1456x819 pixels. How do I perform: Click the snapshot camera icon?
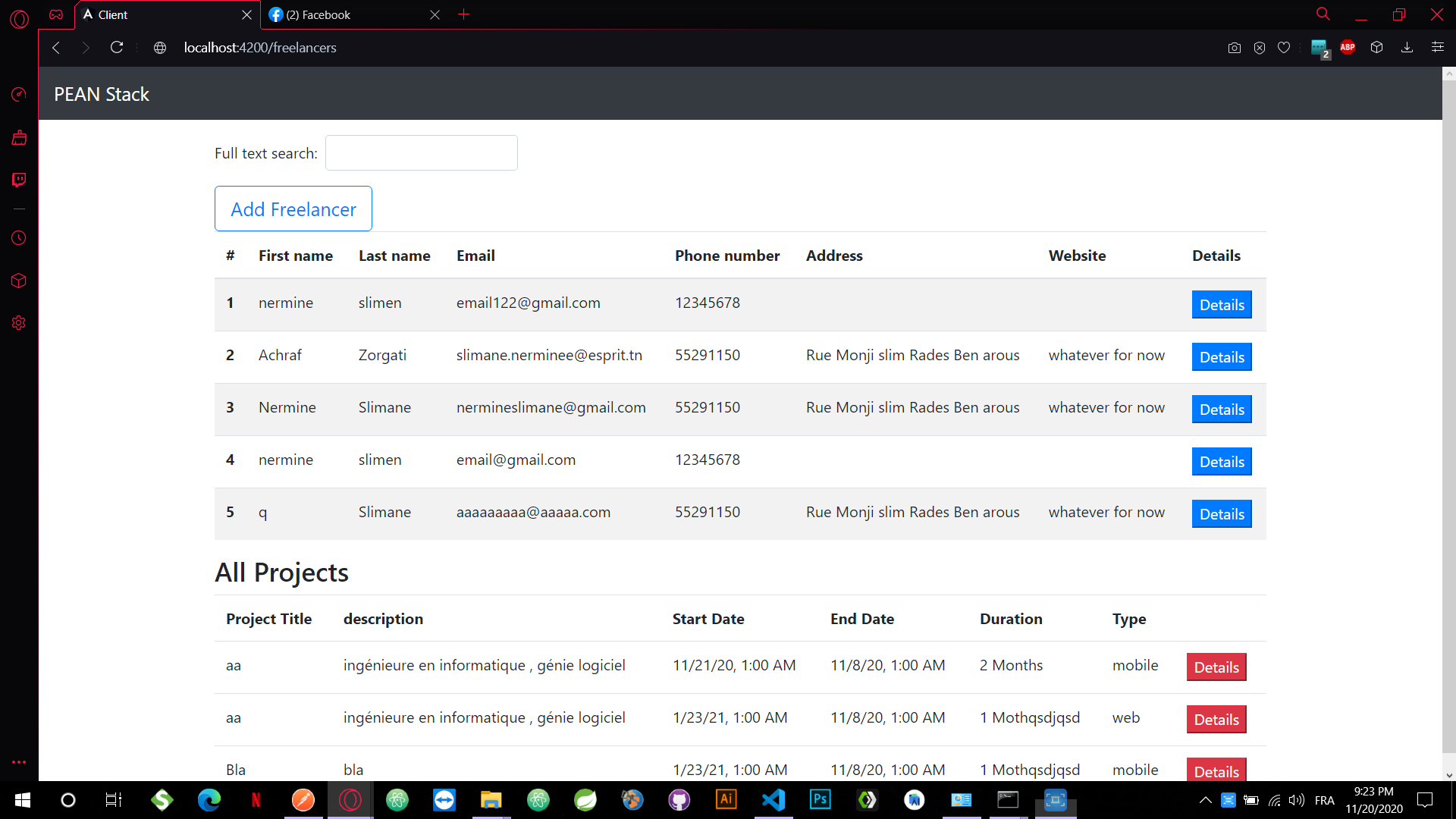1235,48
